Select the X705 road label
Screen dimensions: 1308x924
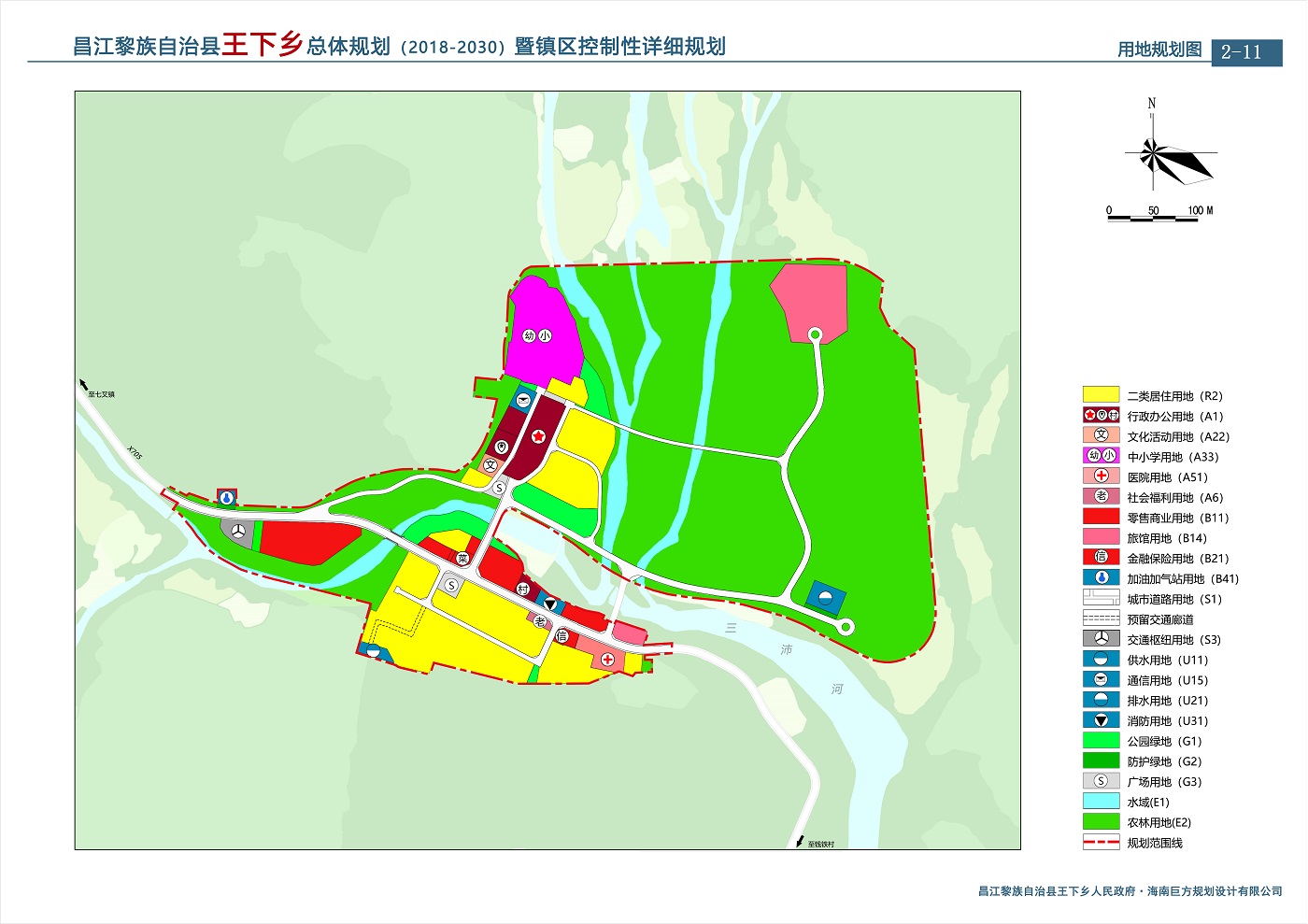click(x=135, y=452)
